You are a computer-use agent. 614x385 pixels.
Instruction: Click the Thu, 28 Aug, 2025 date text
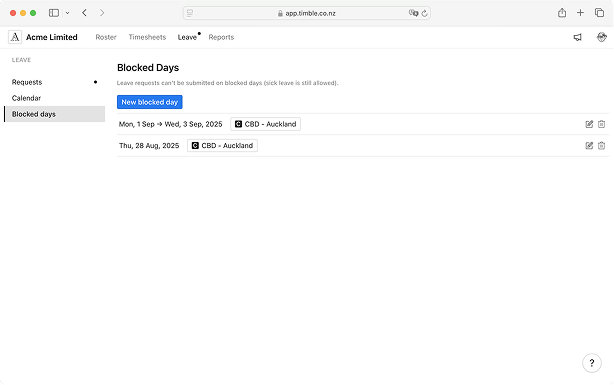pyautogui.click(x=149, y=146)
